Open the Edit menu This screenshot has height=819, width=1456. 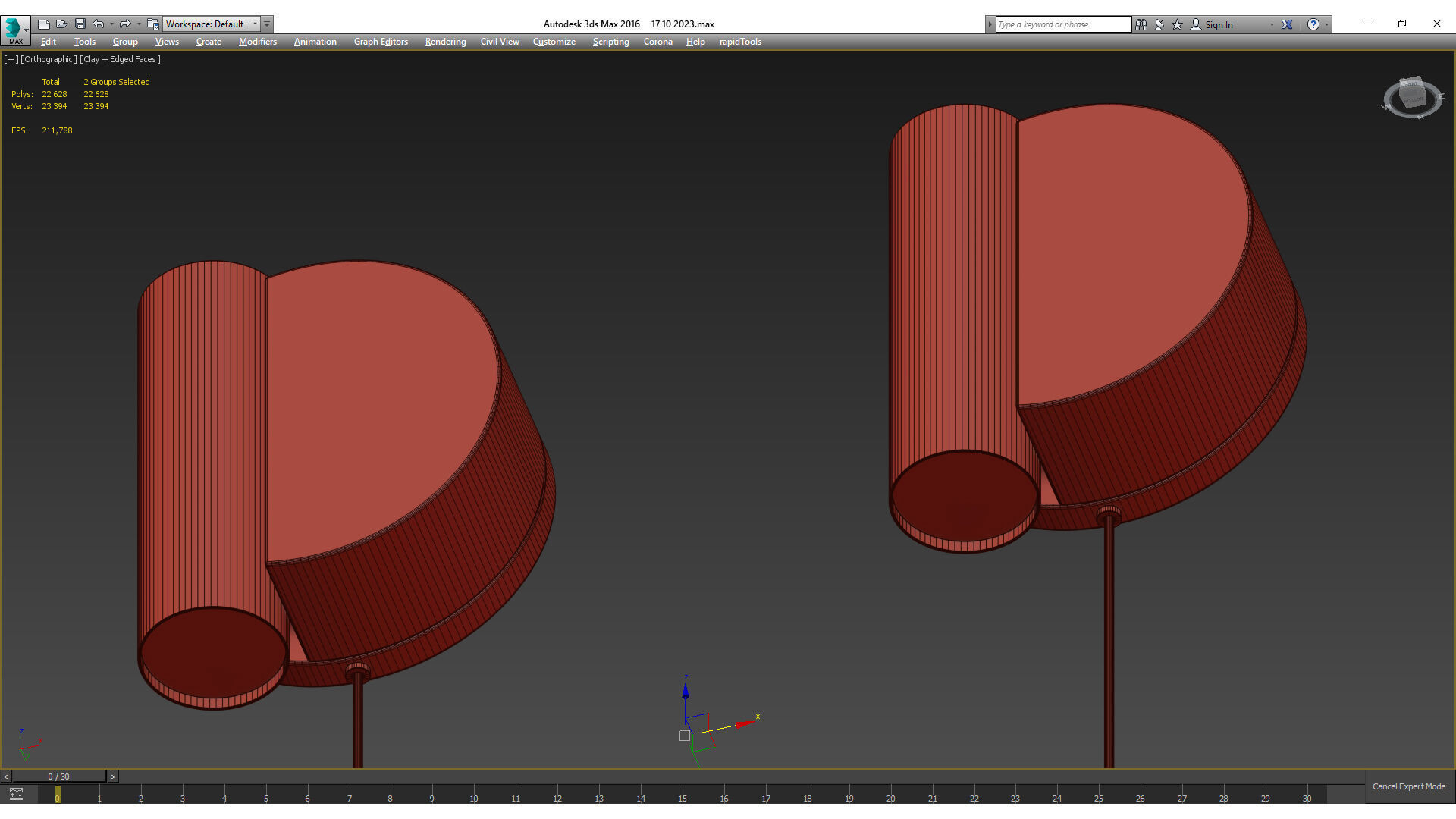pyautogui.click(x=49, y=42)
